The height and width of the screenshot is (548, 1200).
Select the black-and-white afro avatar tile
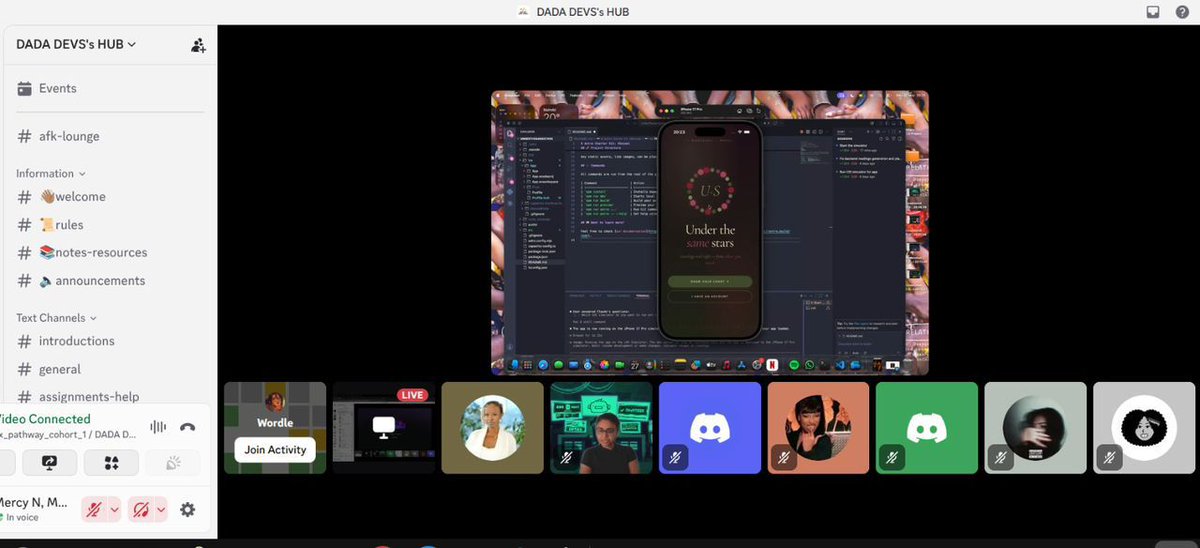(x=1143, y=428)
